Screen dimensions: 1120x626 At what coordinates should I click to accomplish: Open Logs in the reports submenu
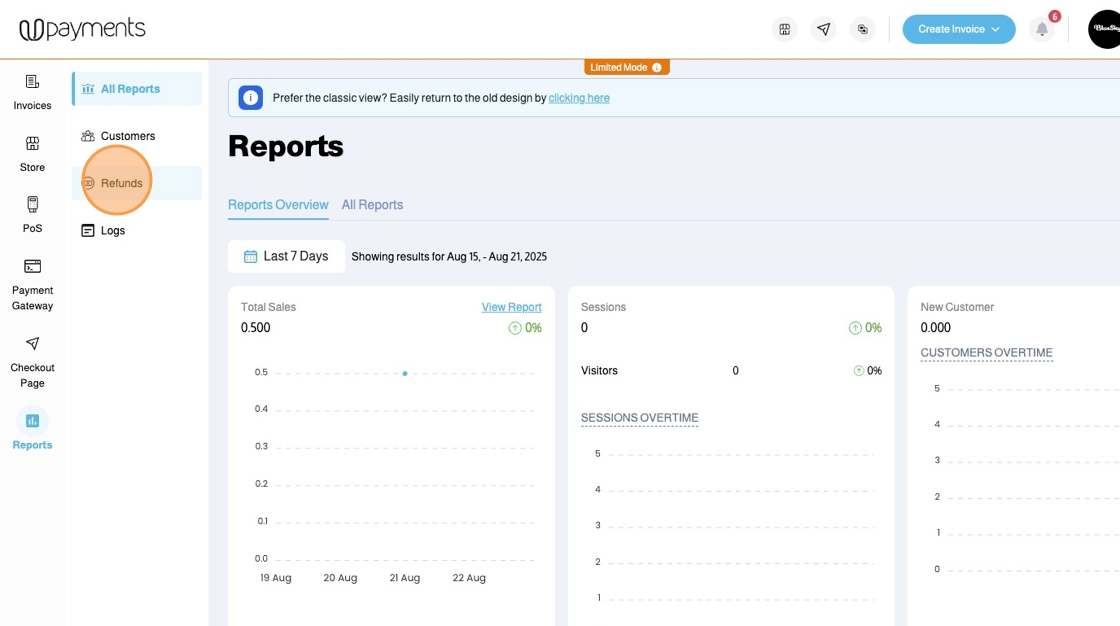112,230
